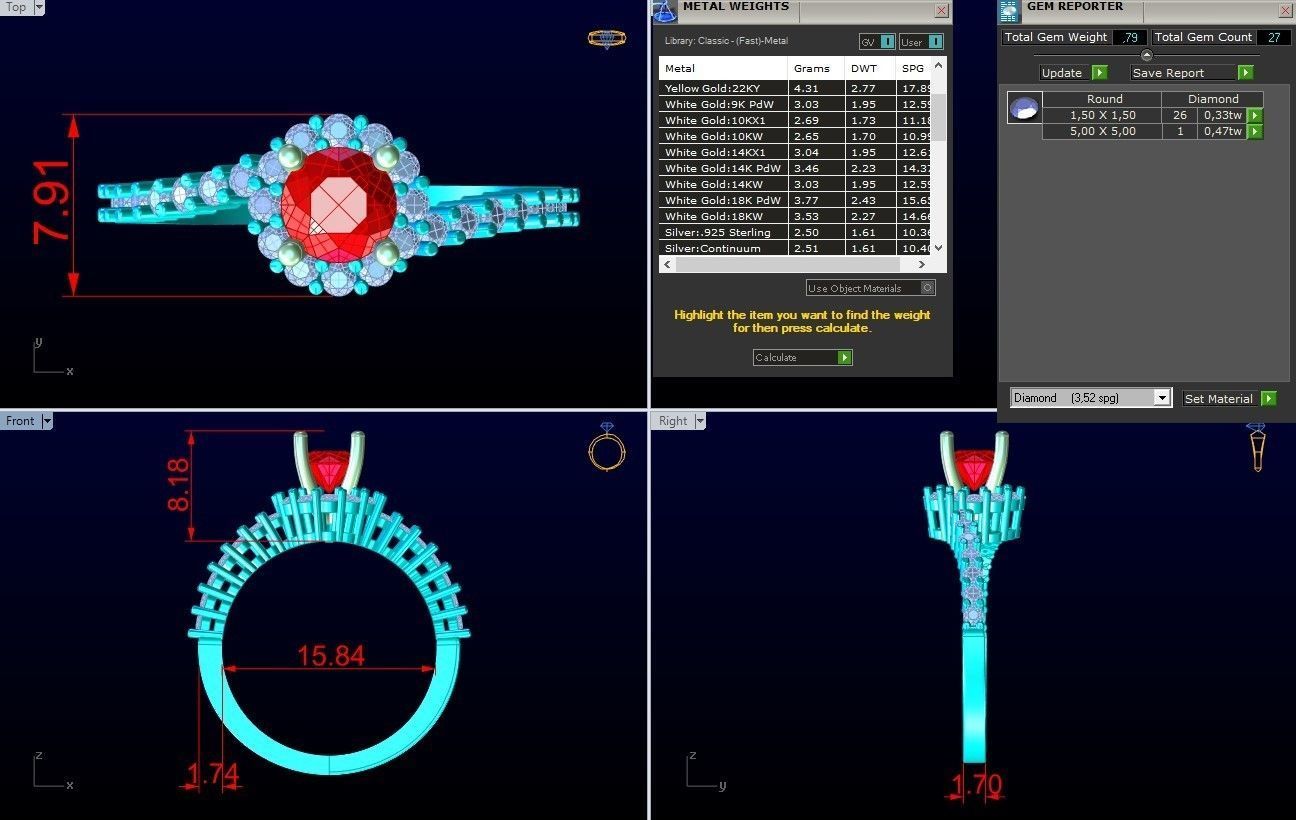
Task: Click the Update button in Gem Reporter
Action: 1073,72
